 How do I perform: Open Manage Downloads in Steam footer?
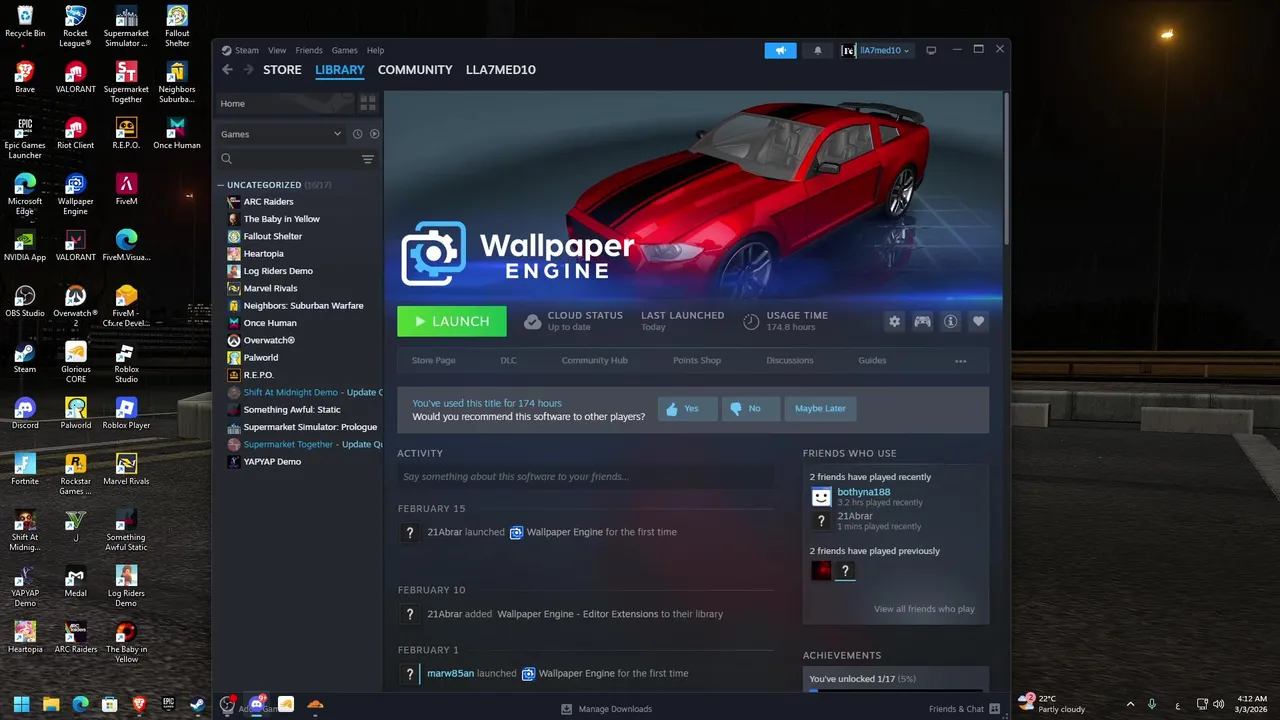tap(607, 709)
